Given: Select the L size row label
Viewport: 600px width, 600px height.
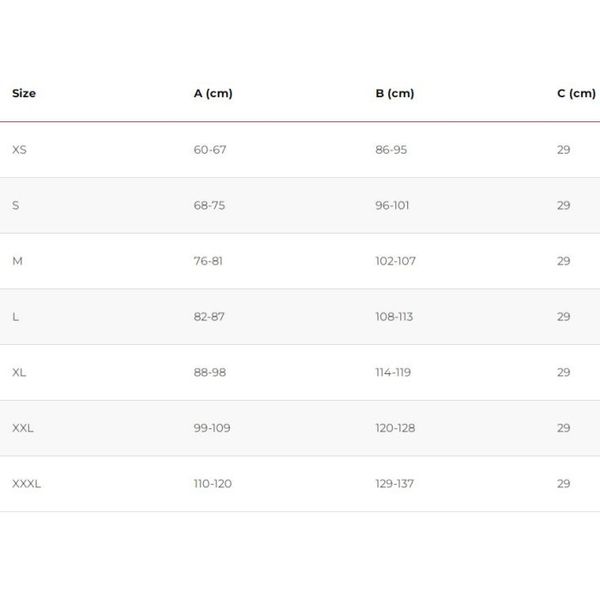Looking at the screenshot, I should tap(15, 317).
